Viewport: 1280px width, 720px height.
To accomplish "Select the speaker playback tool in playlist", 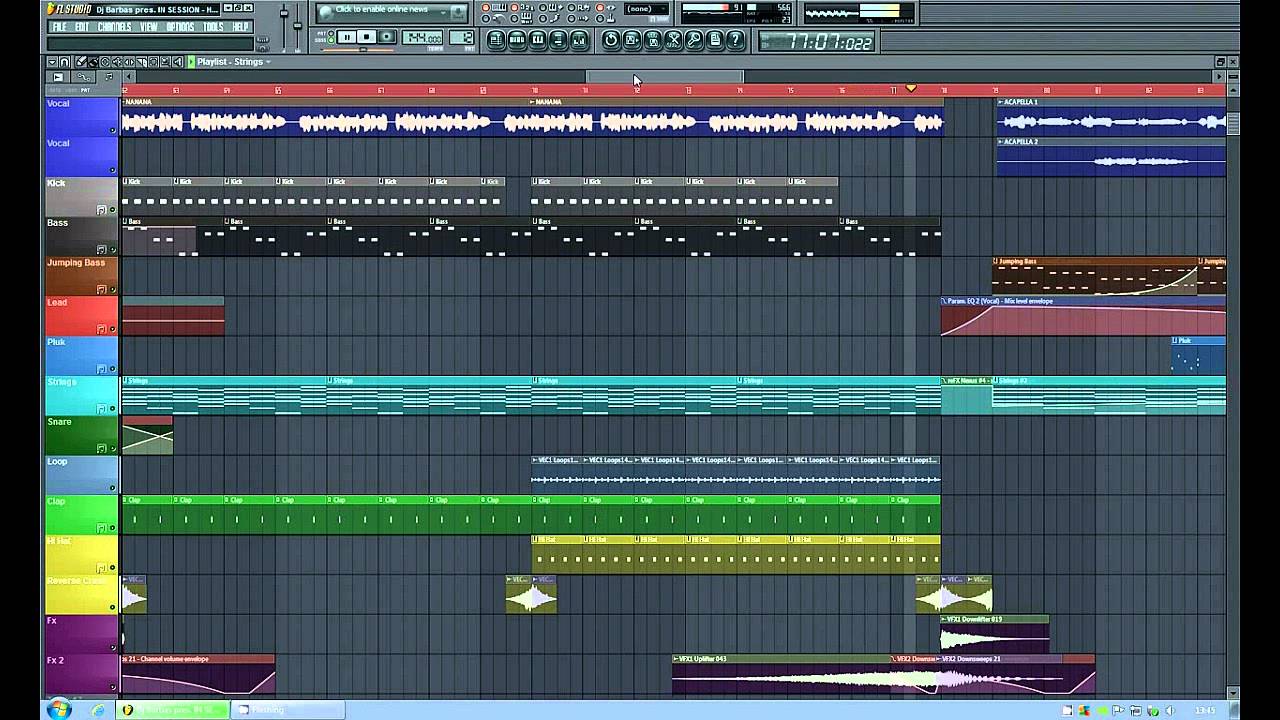I will click(x=177, y=62).
